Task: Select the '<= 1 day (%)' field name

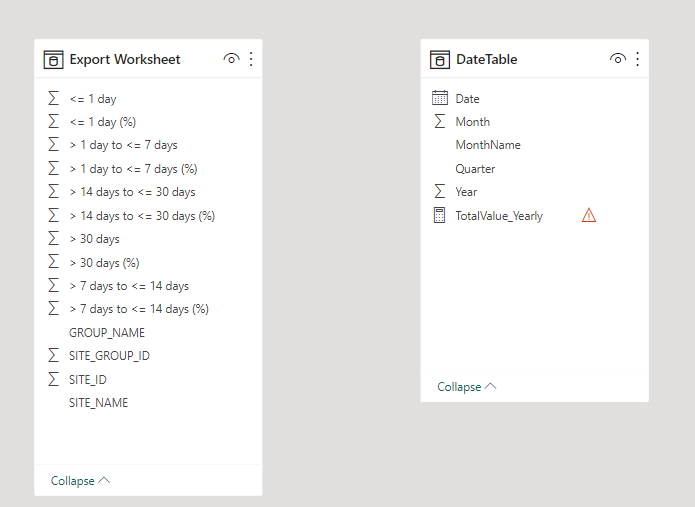Action: [103, 122]
